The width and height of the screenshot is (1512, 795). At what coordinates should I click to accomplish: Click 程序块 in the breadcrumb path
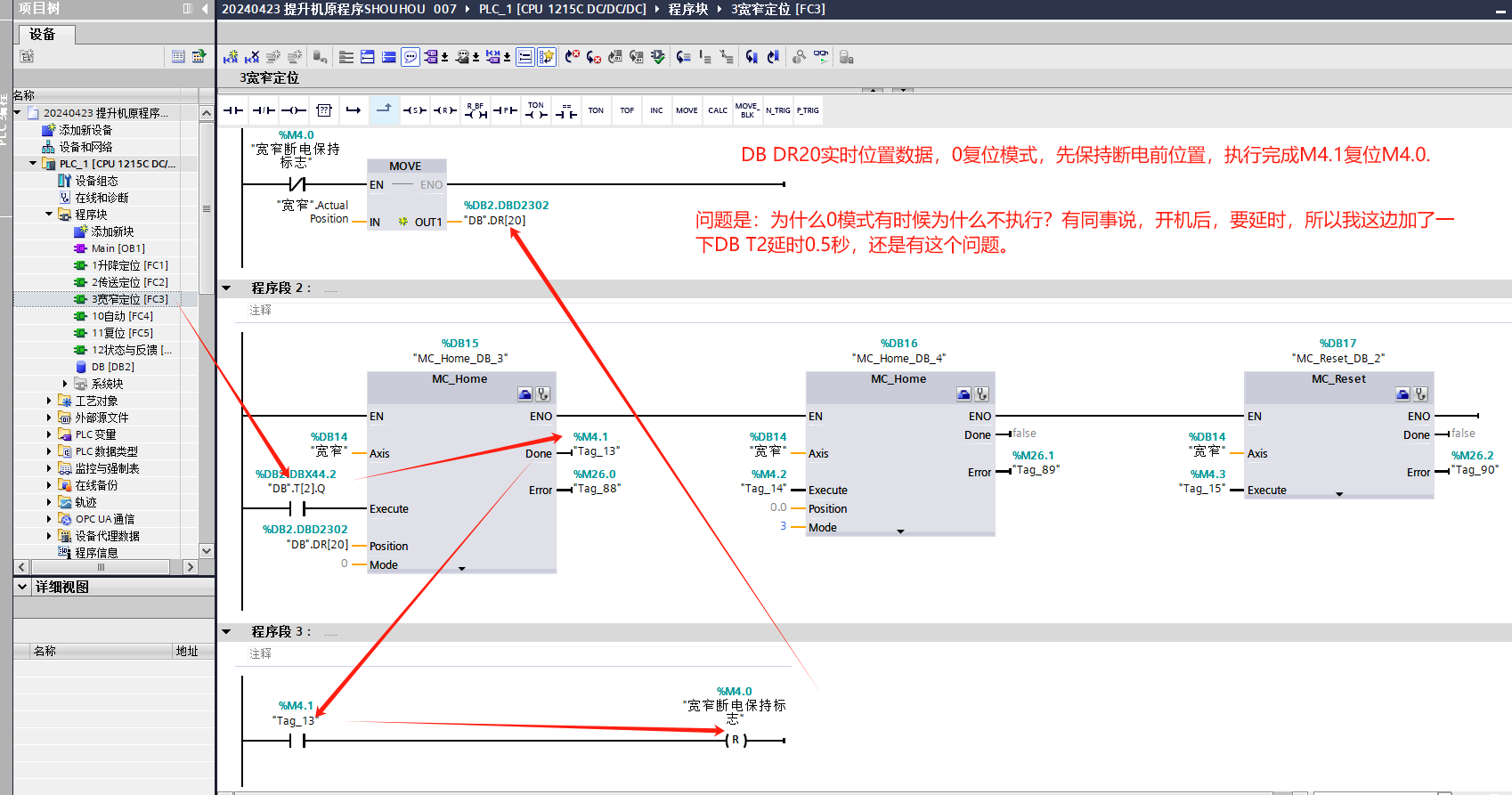[x=687, y=9]
